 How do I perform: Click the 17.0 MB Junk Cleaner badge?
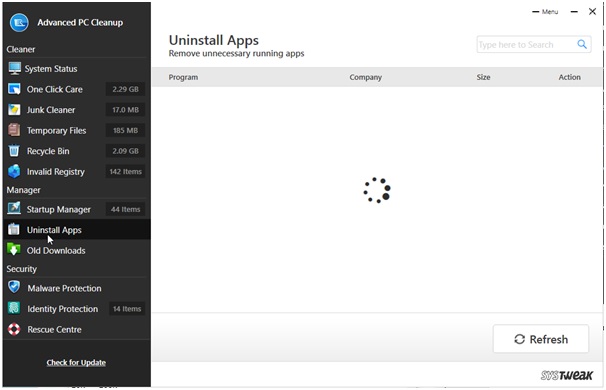(125, 110)
